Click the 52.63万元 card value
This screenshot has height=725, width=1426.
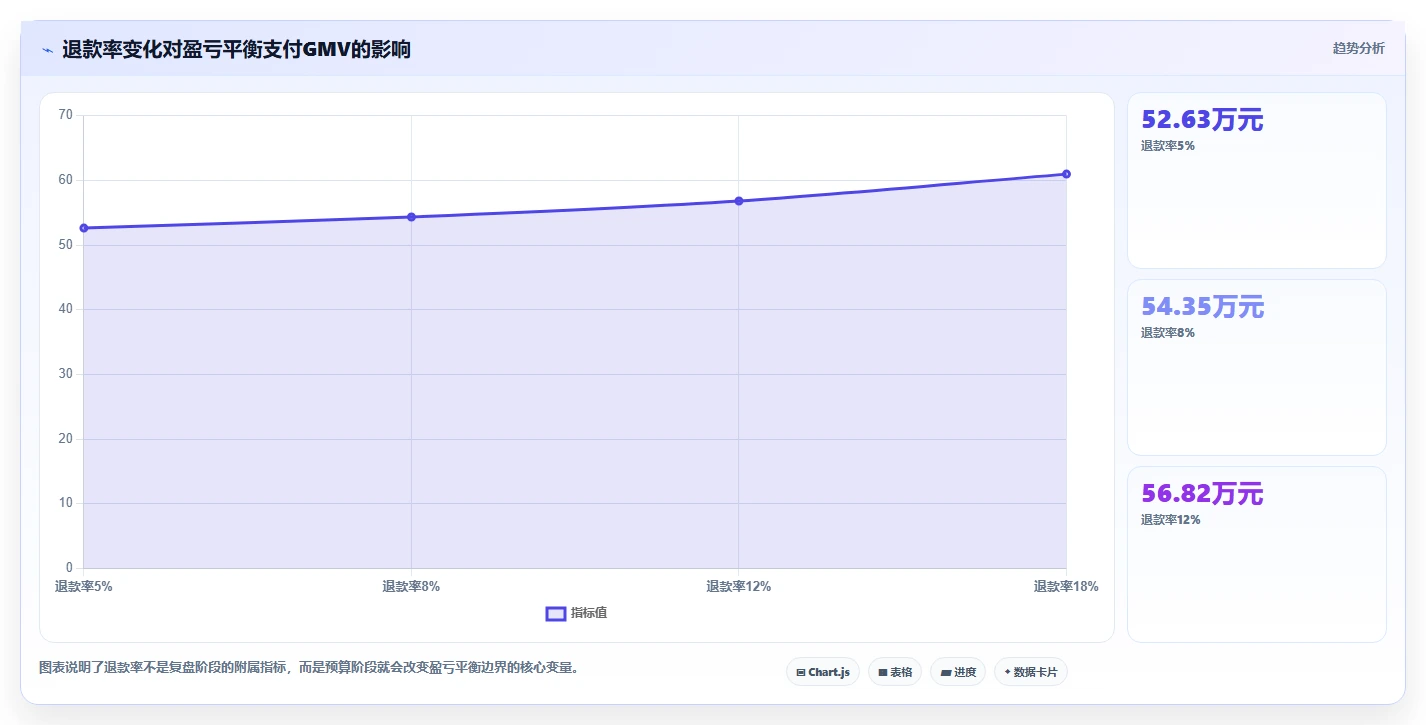(x=1202, y=120)
